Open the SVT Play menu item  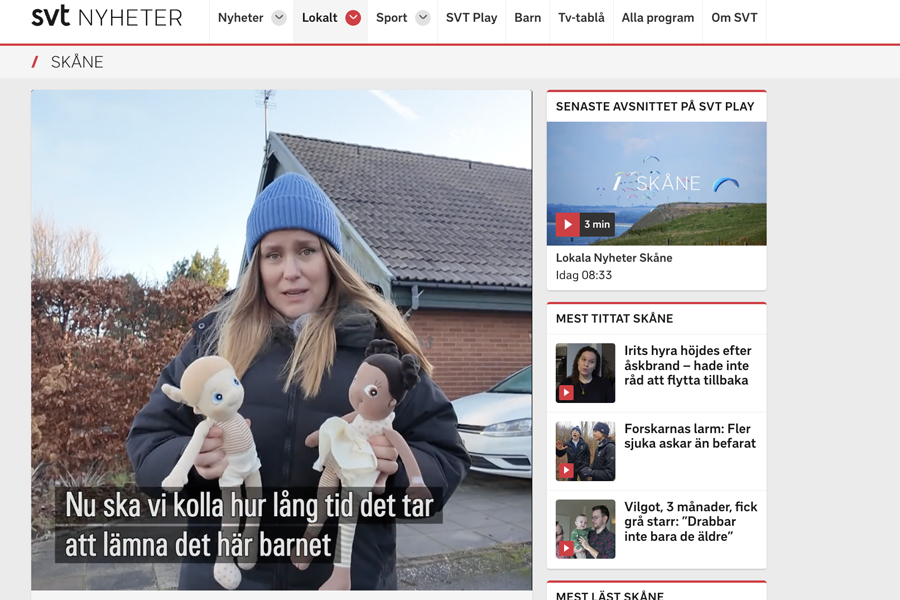(x=471, y=18)
